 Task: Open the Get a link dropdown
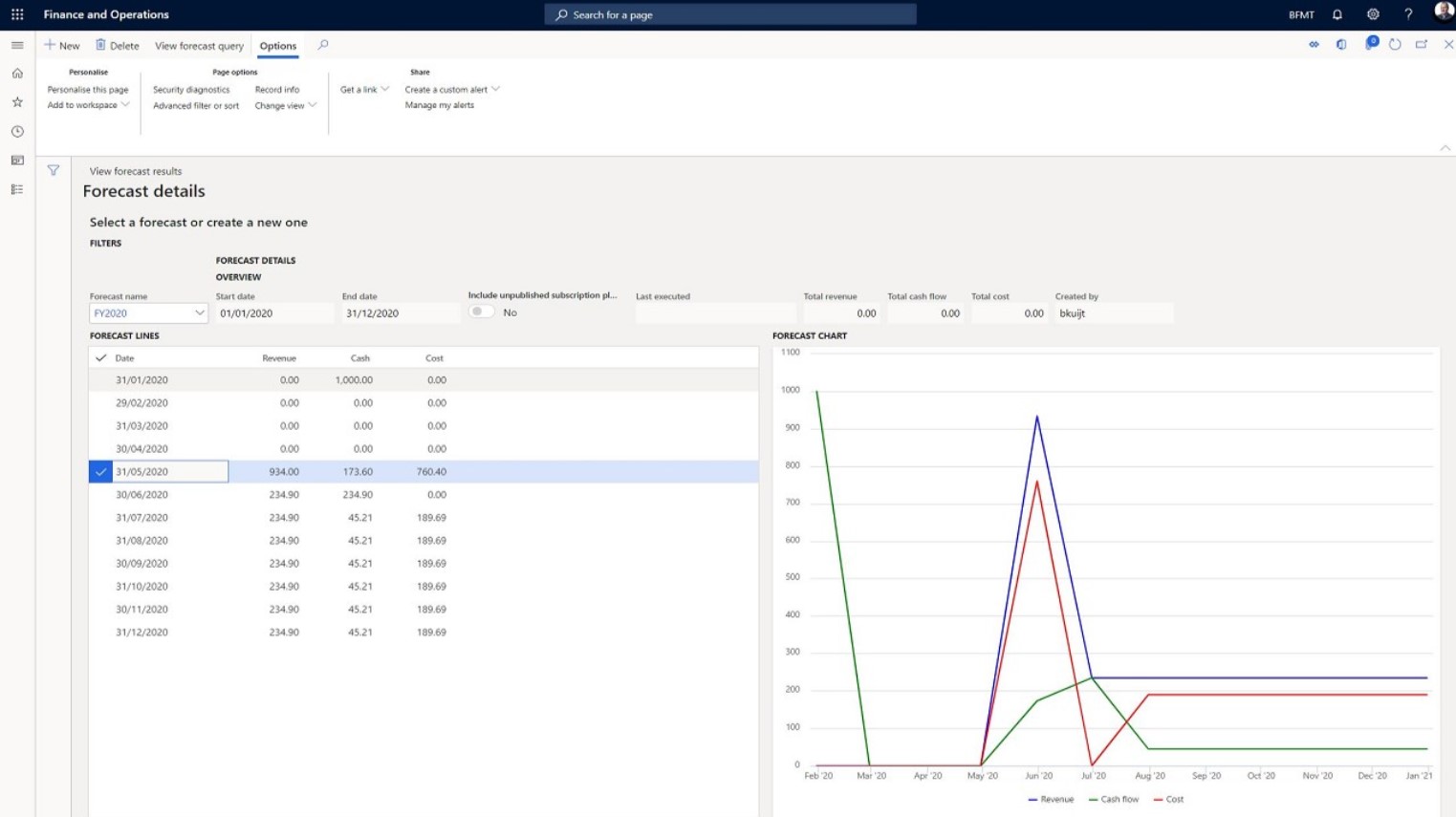click(x=364, y=90)
